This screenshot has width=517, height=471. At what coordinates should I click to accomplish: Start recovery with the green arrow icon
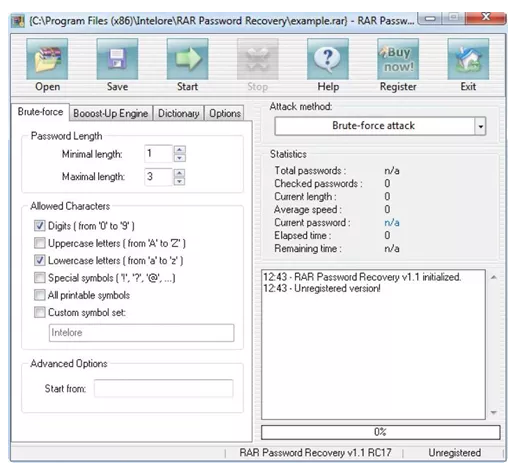coord(187,59)
